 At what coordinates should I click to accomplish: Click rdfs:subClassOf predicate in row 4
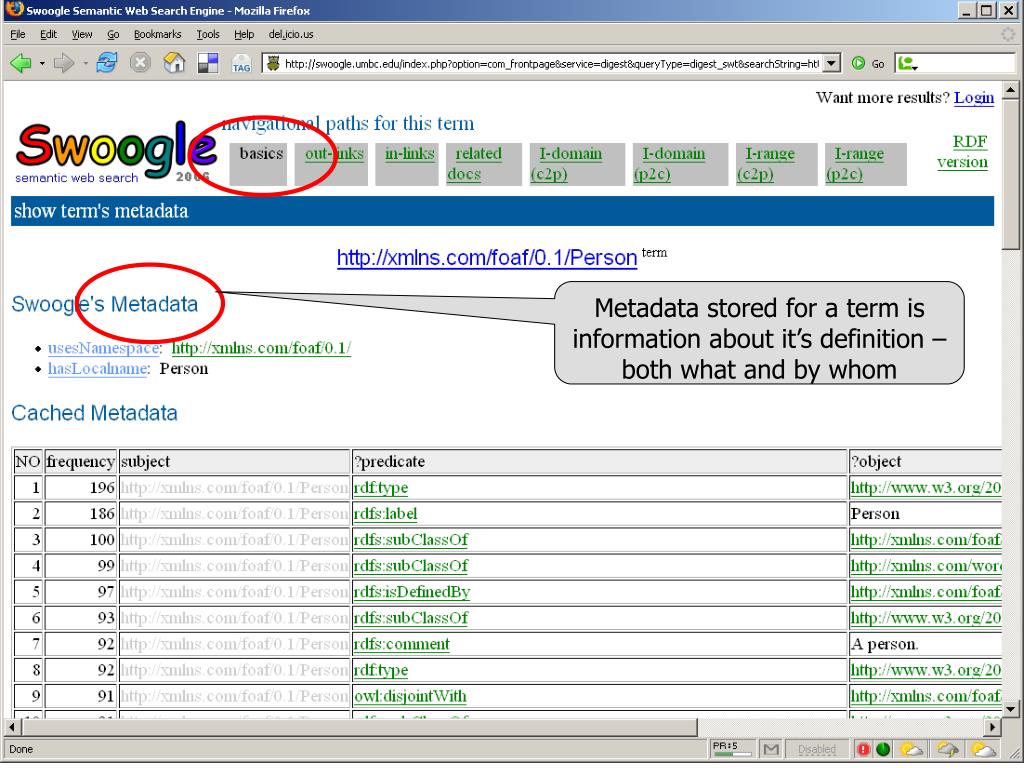pos(411,566)
